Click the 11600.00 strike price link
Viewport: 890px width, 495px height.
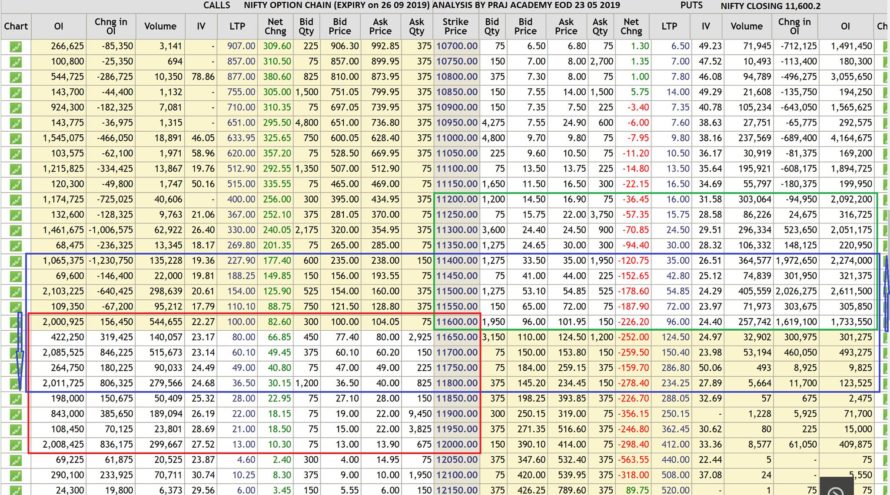point(457,322)
